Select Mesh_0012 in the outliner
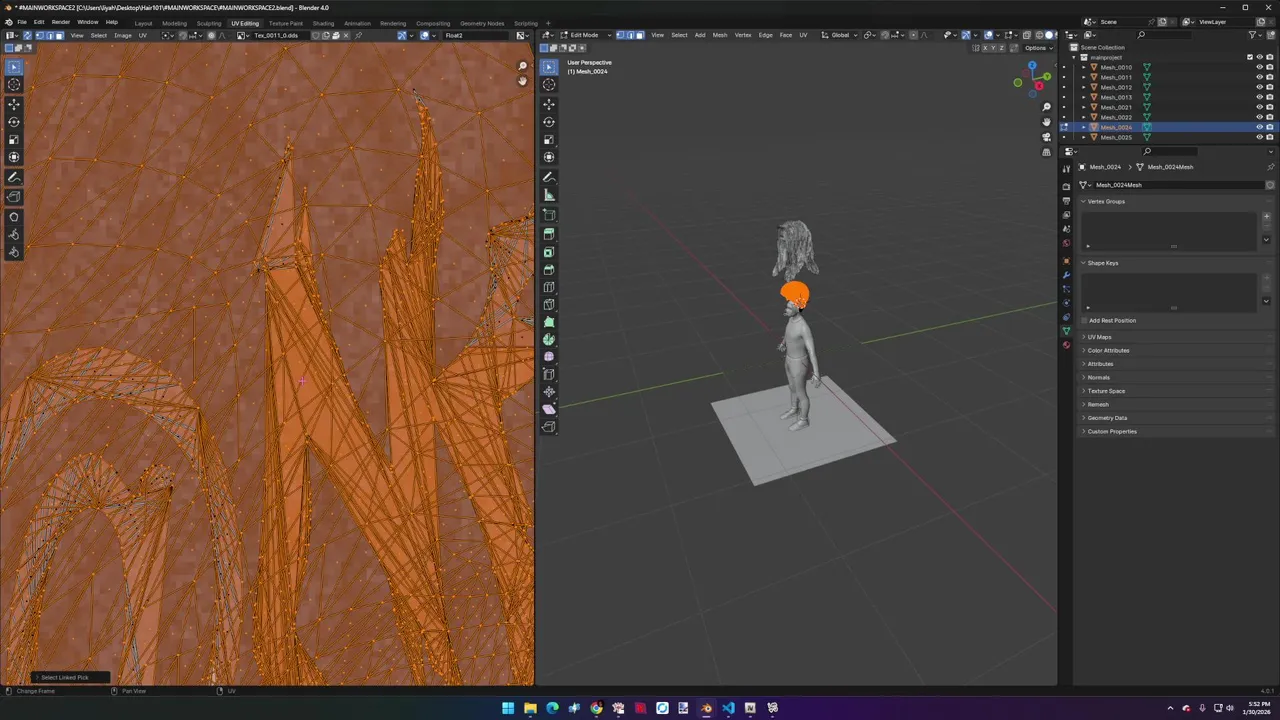The height and width of the screenshot is (720, 1280). [x=1116, y=87]
